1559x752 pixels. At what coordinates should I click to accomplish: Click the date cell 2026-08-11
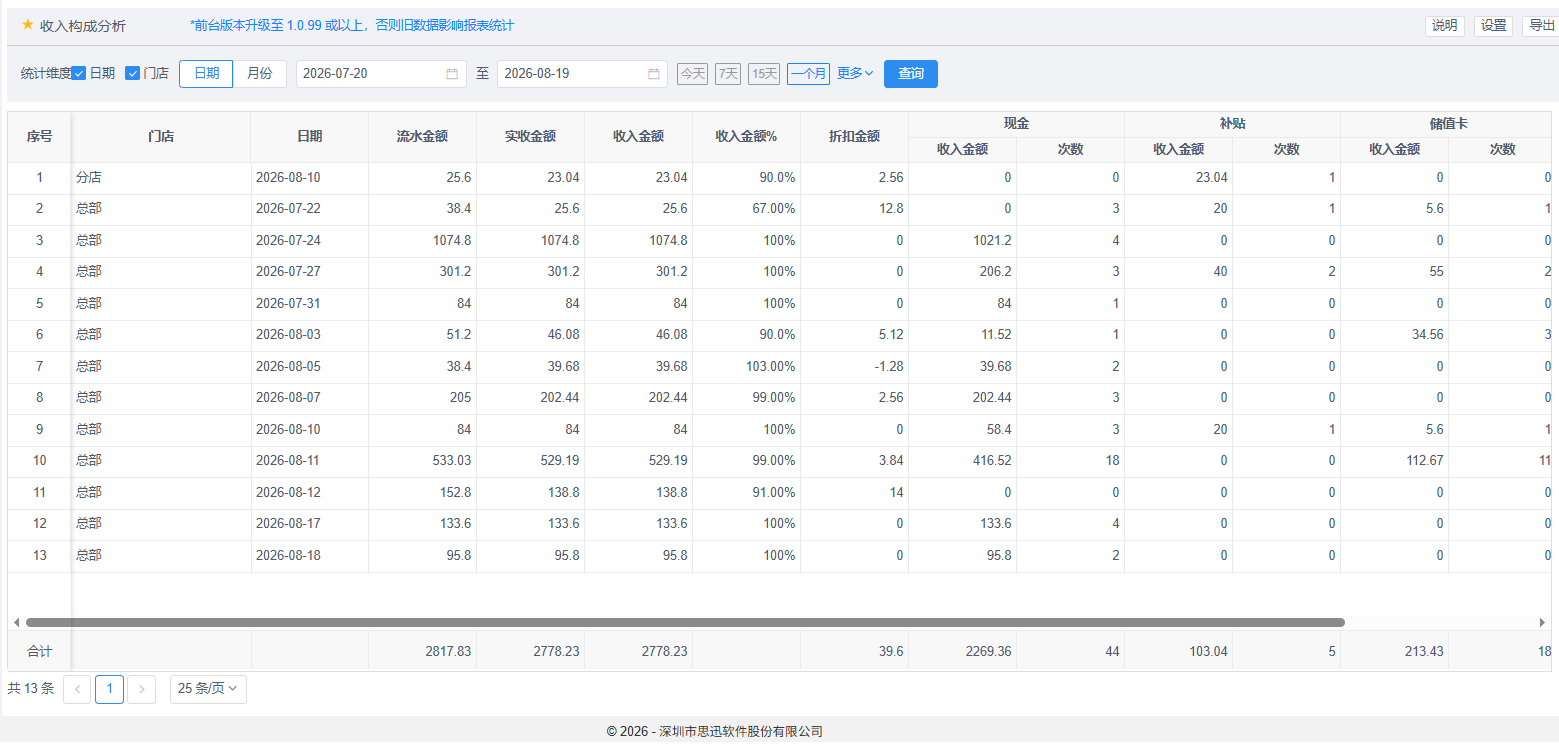click(x=310, y=461)
